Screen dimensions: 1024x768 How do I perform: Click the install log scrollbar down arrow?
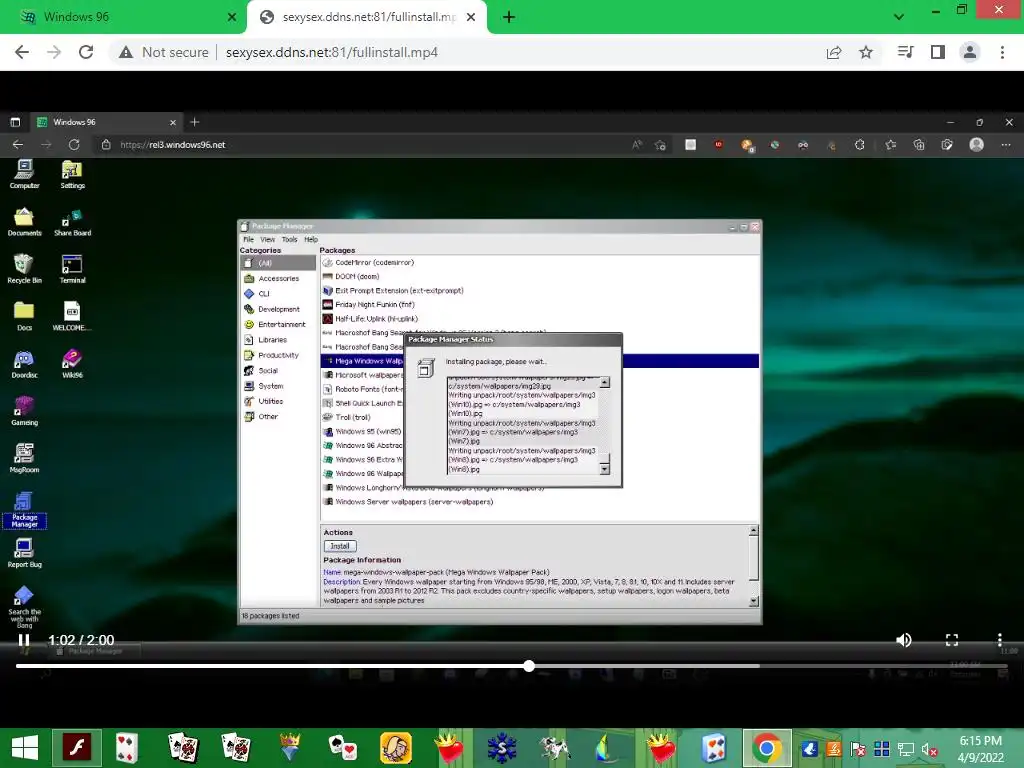point(605,469)
